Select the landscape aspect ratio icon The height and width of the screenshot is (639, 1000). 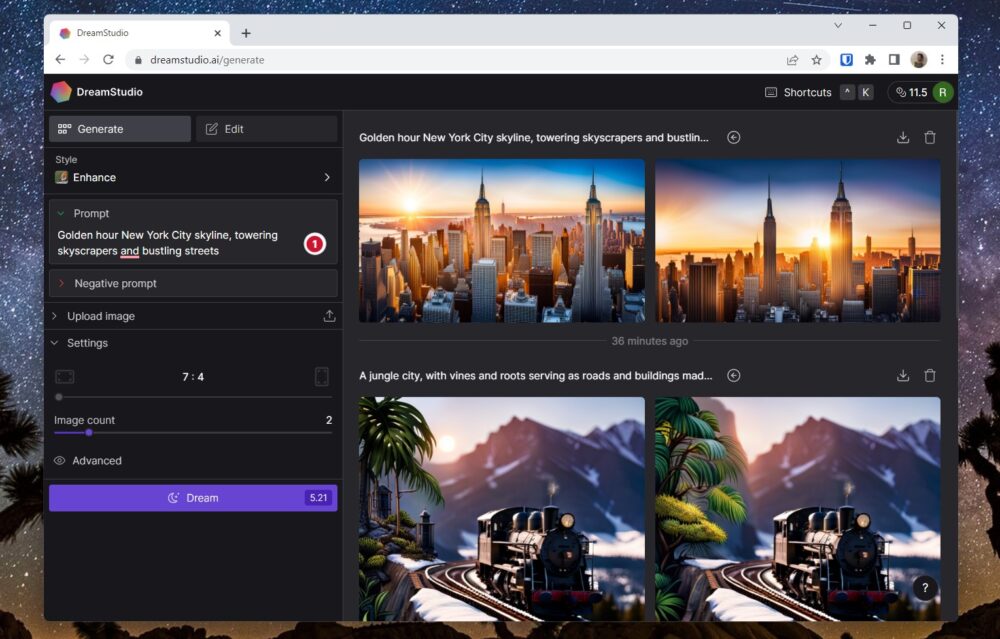(x=64, y=377)
